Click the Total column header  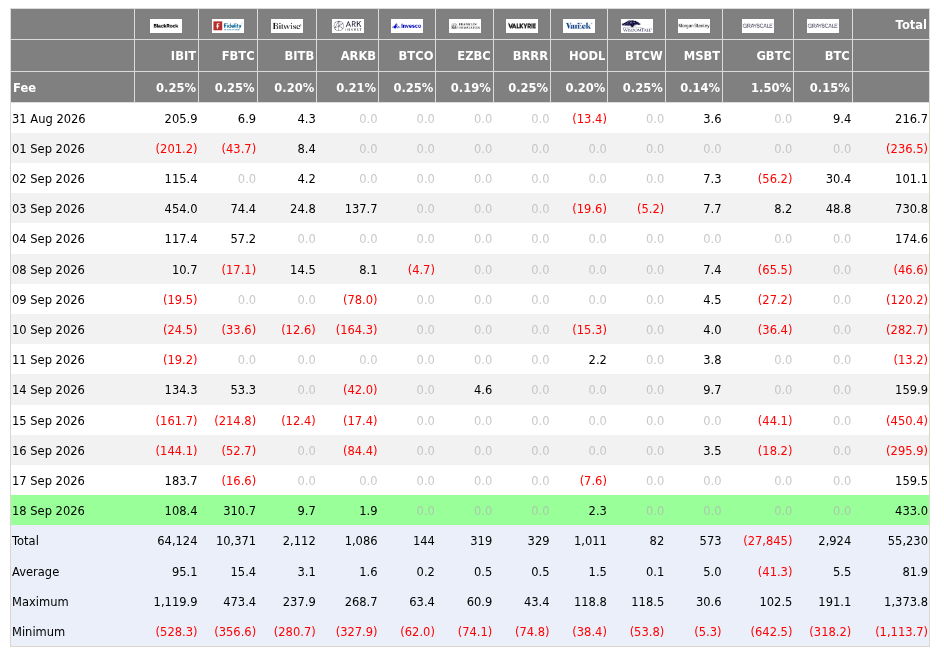[910, 25]
